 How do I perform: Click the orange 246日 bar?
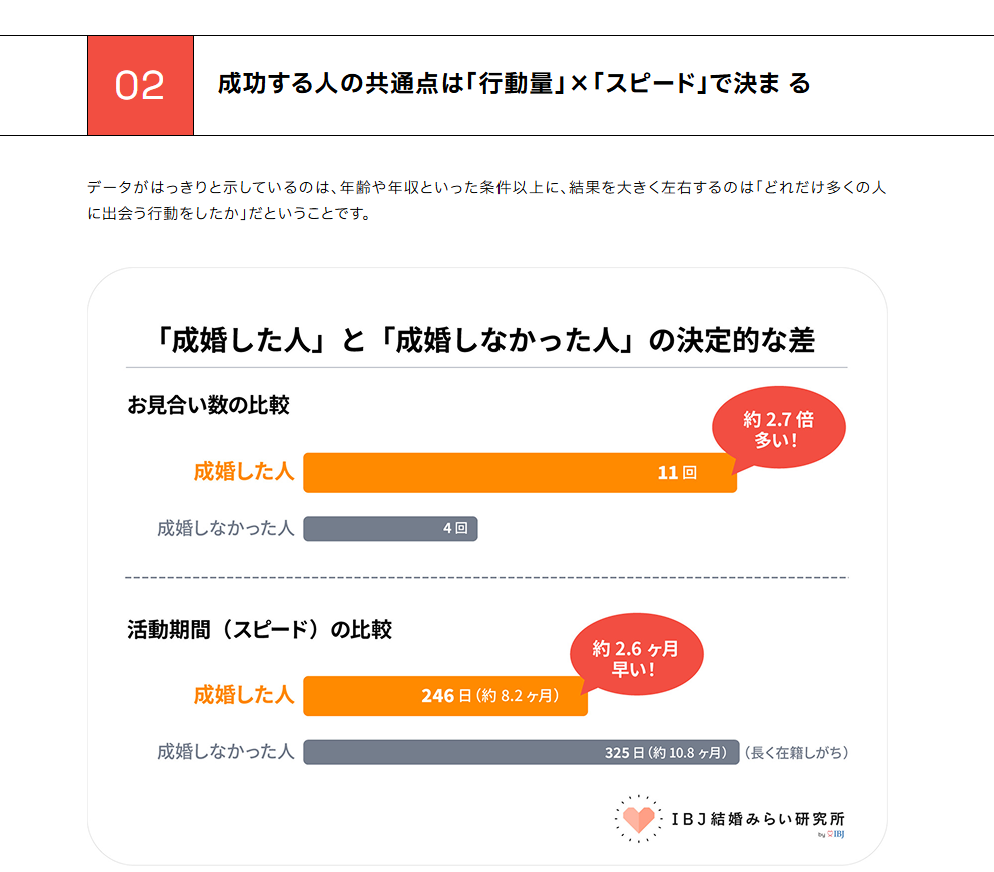pyautogui.click(x=445, y=695)
